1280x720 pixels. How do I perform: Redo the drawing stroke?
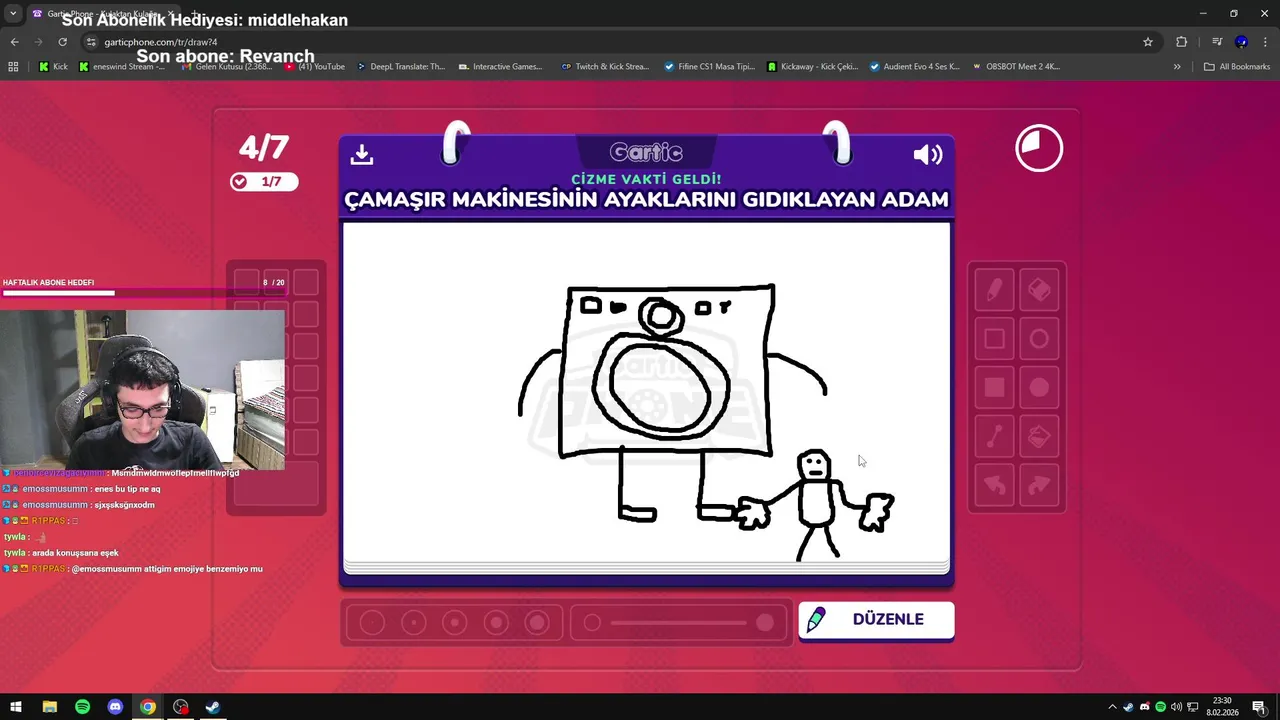point(1039,485)
